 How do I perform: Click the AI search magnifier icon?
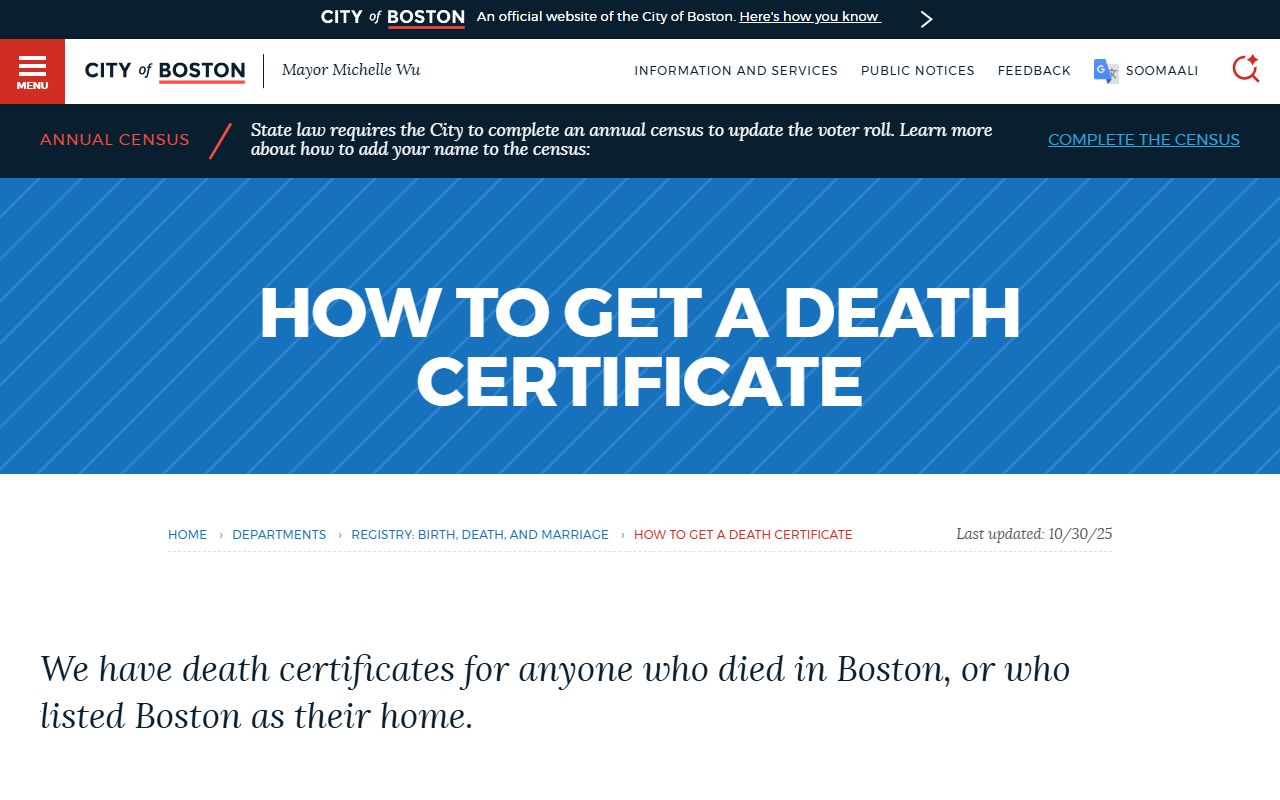click(1245, 69)
